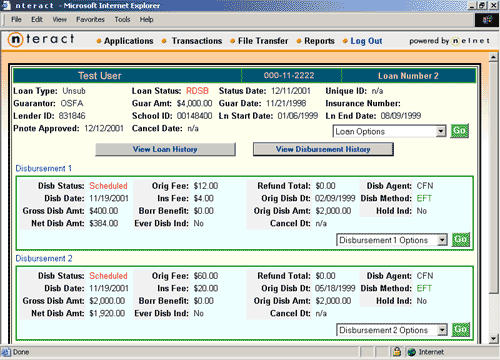Click Ins Fee value $4.00

(204, 199)
